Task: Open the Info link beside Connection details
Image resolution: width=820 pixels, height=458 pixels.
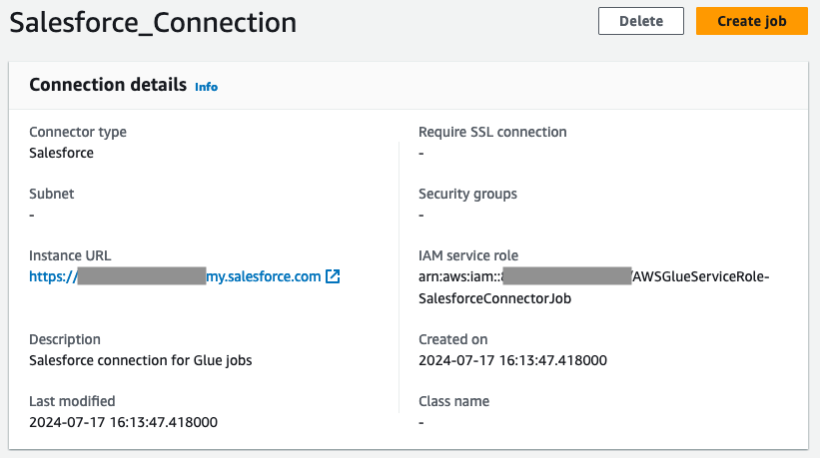Action: 206,87
